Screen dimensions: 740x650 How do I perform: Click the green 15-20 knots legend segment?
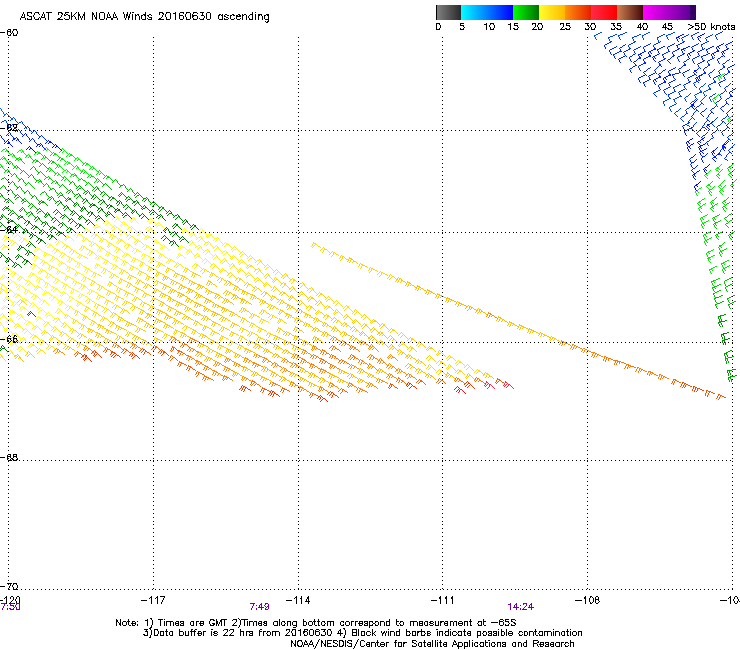tap(526, 12)
